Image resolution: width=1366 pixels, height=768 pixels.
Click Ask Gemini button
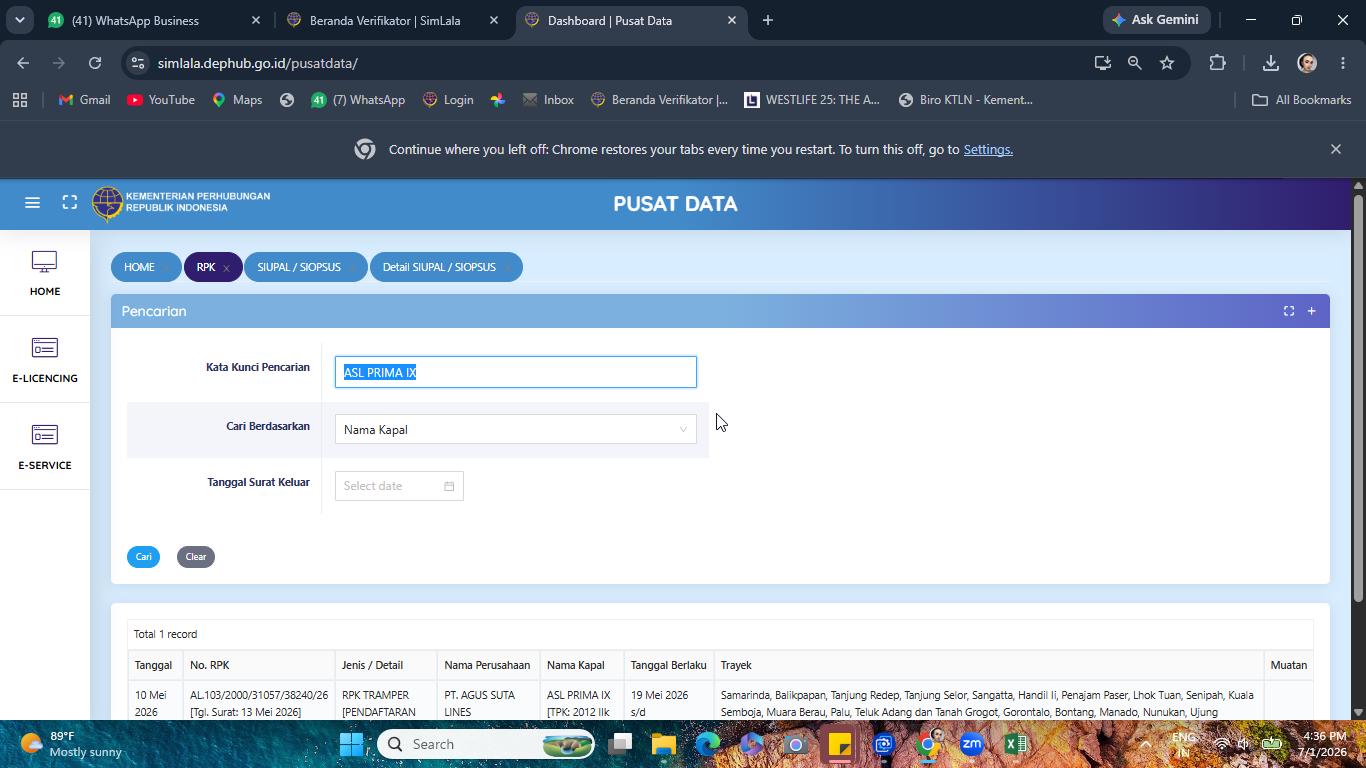[1156, 20]
